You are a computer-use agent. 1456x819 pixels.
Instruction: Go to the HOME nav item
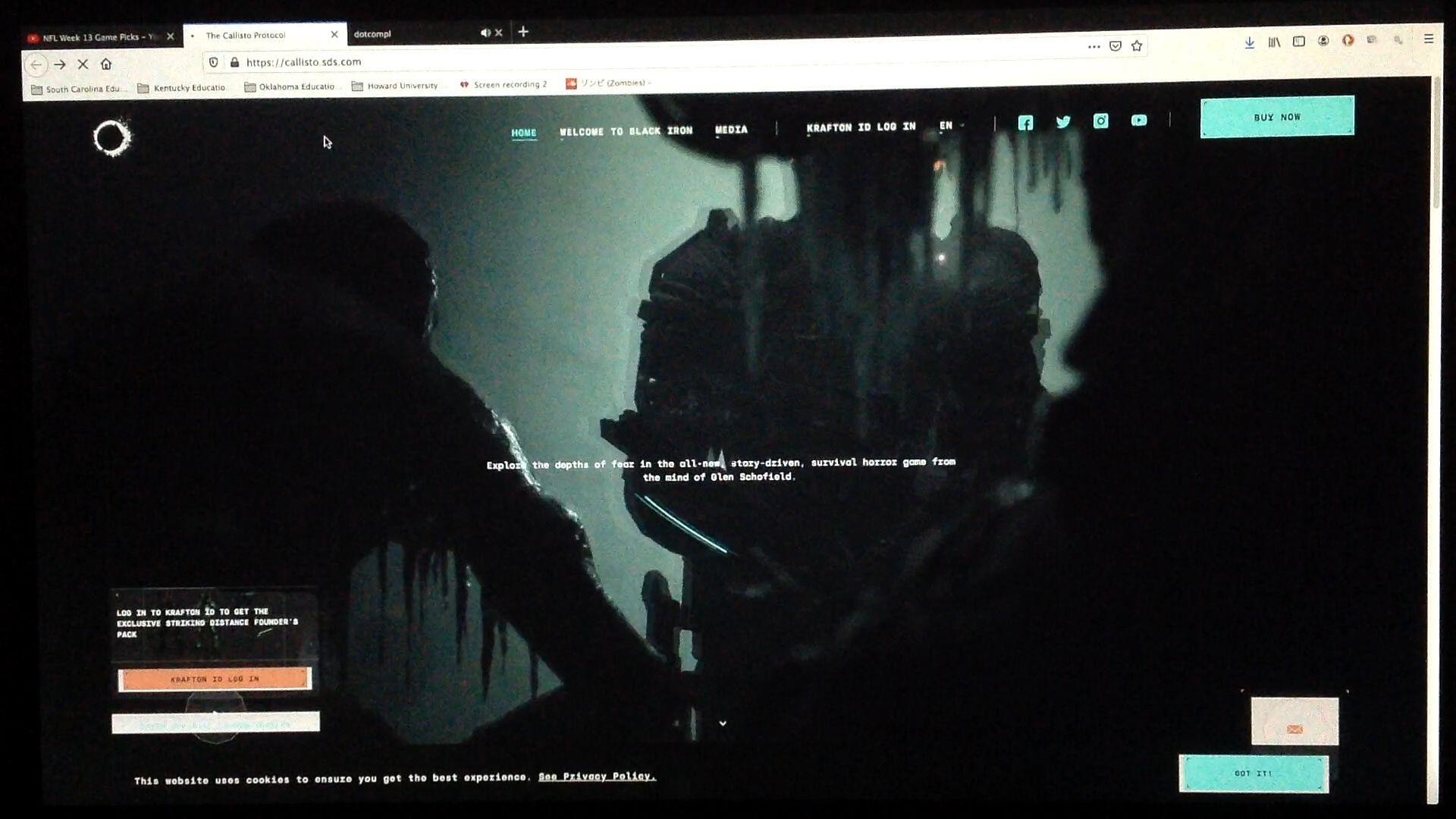(523, 133)
